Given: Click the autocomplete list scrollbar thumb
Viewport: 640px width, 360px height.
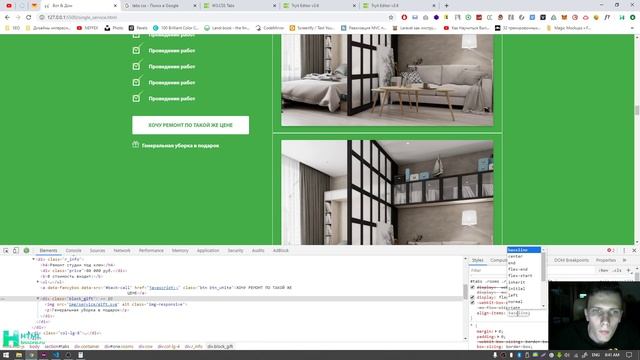Looking at the screenshot, I should pyautogui.click(x=543, y=266).
